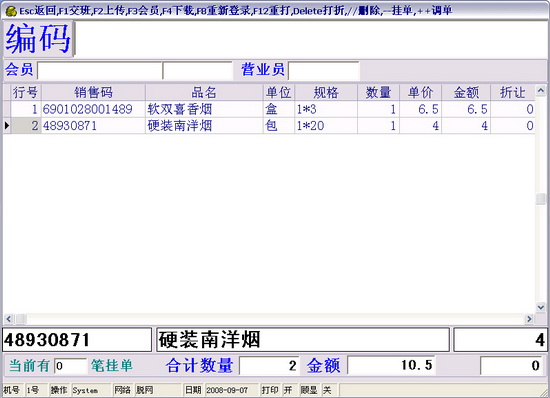Screen dimensions: 550x398
Task: Click the 1*20 specification cell
Action: [326, 126]
